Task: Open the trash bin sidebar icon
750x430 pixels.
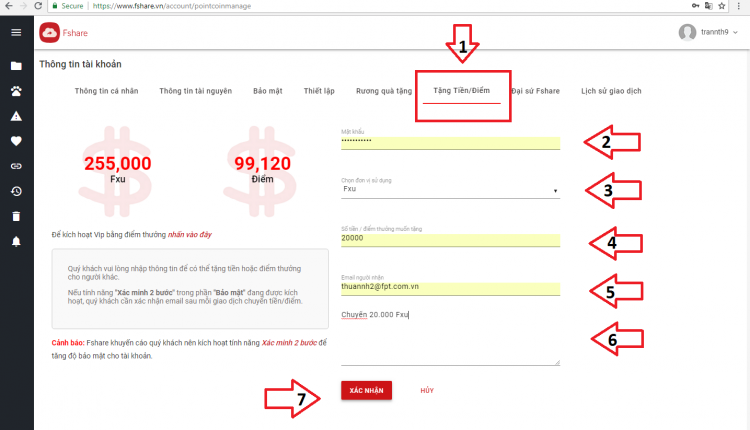Action: (16, 216)
